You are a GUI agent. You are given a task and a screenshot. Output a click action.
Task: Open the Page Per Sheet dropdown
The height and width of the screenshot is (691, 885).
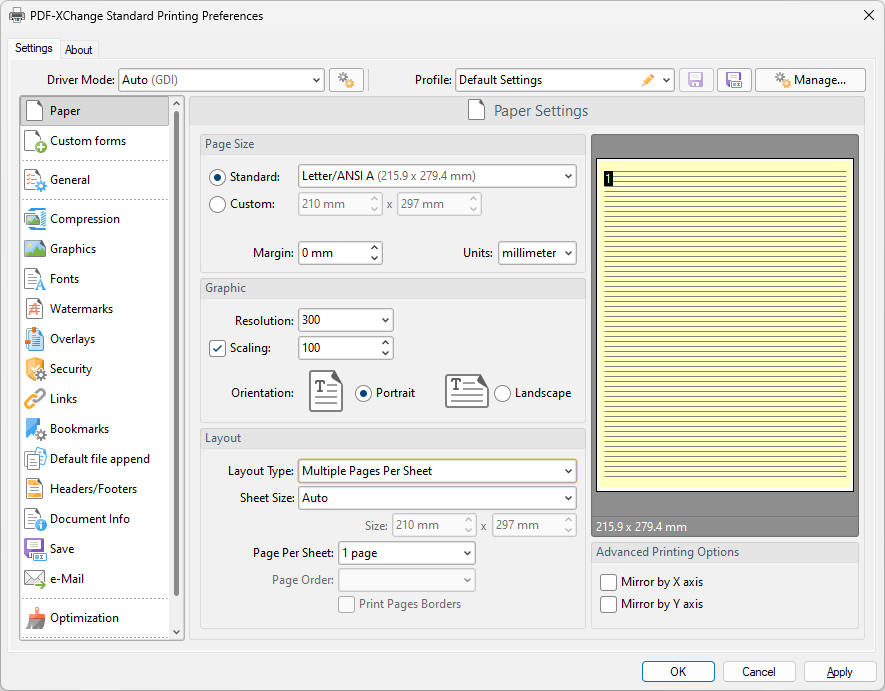click(x=407, y=553)
